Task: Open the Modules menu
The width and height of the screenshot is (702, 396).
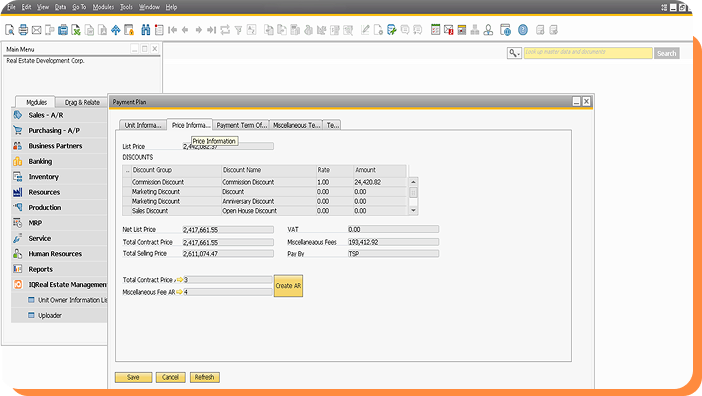Action: pos(103,7)
